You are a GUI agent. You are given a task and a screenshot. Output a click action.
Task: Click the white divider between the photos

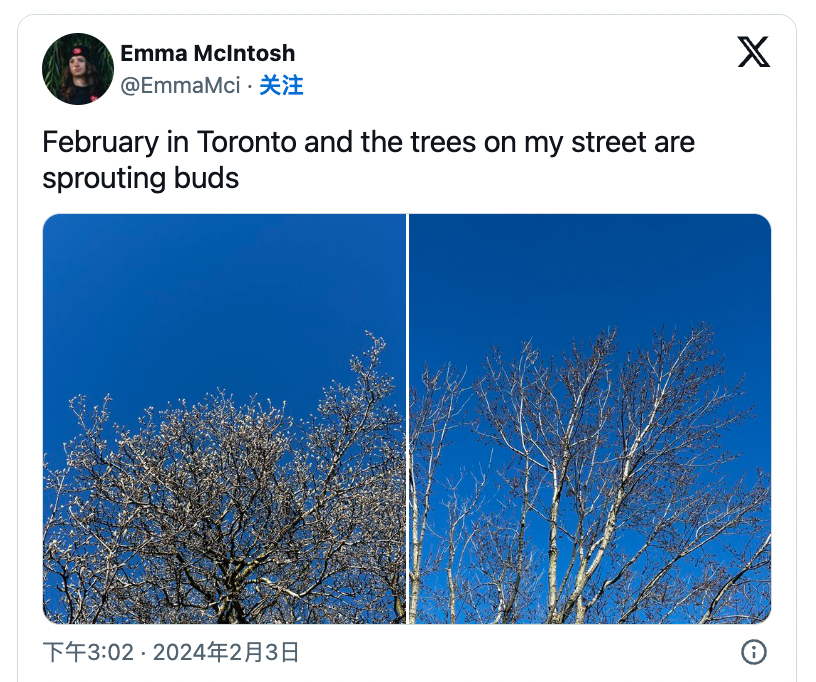407,419
